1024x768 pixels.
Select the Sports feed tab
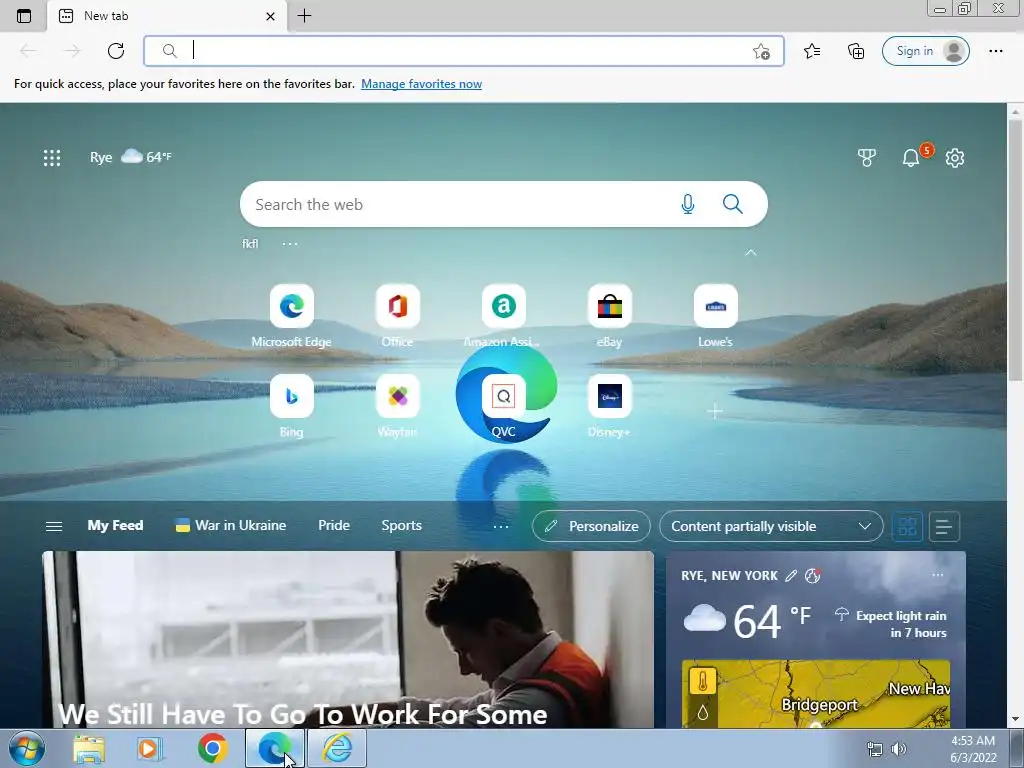click(x=402, y=526)
